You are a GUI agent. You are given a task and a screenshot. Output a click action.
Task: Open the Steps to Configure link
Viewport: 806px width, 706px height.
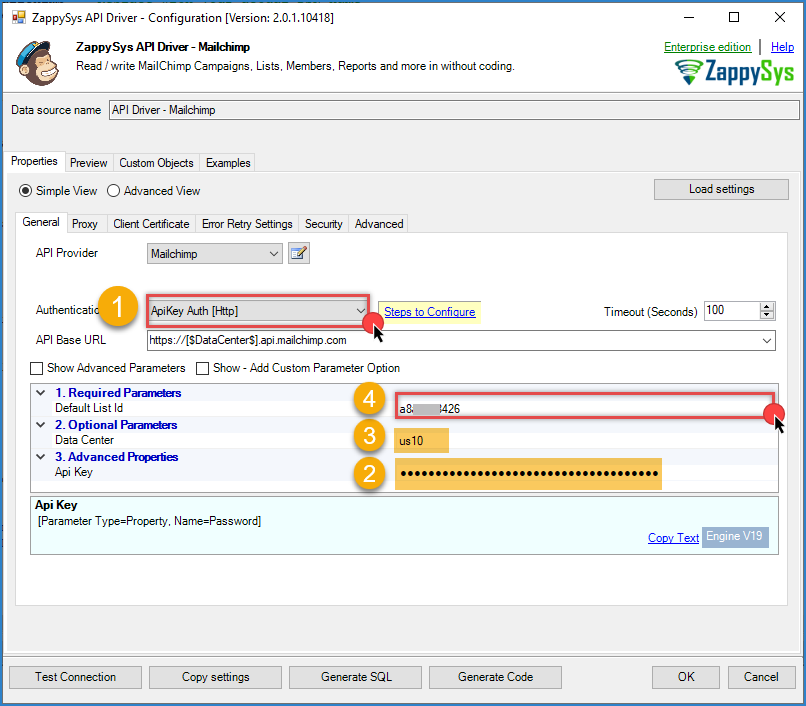click(x=430, y=312)
